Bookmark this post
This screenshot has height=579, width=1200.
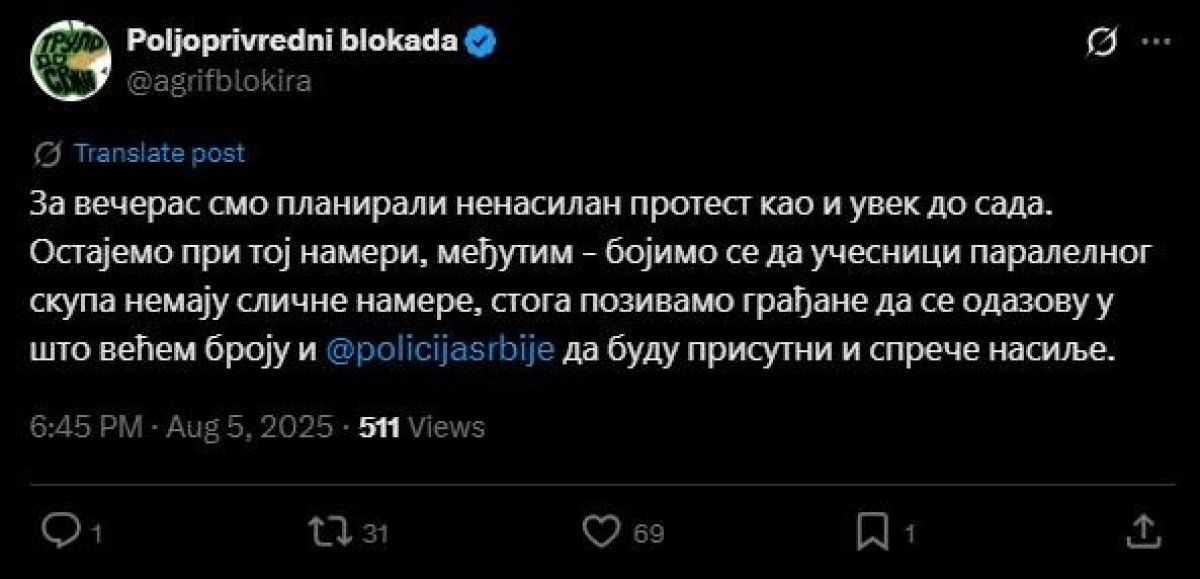click(870, 531)
